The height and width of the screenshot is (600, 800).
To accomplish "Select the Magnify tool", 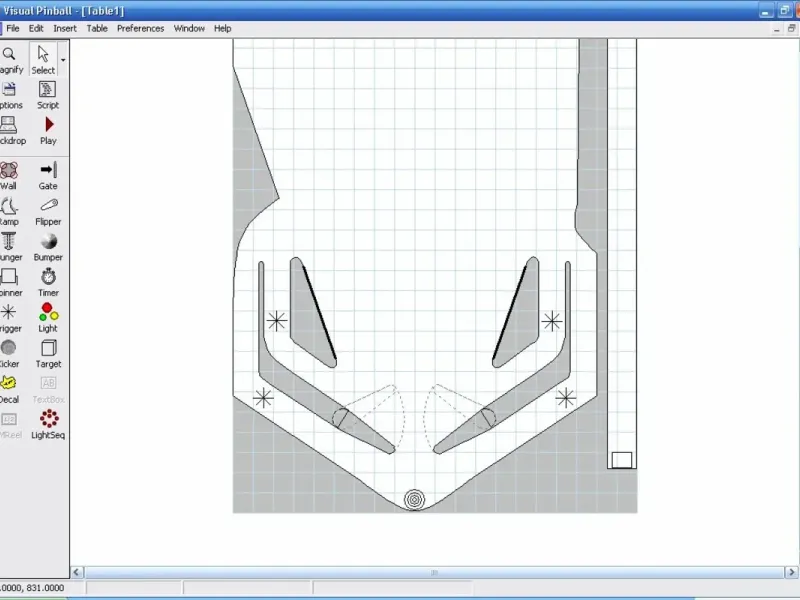I will (10, 60).
